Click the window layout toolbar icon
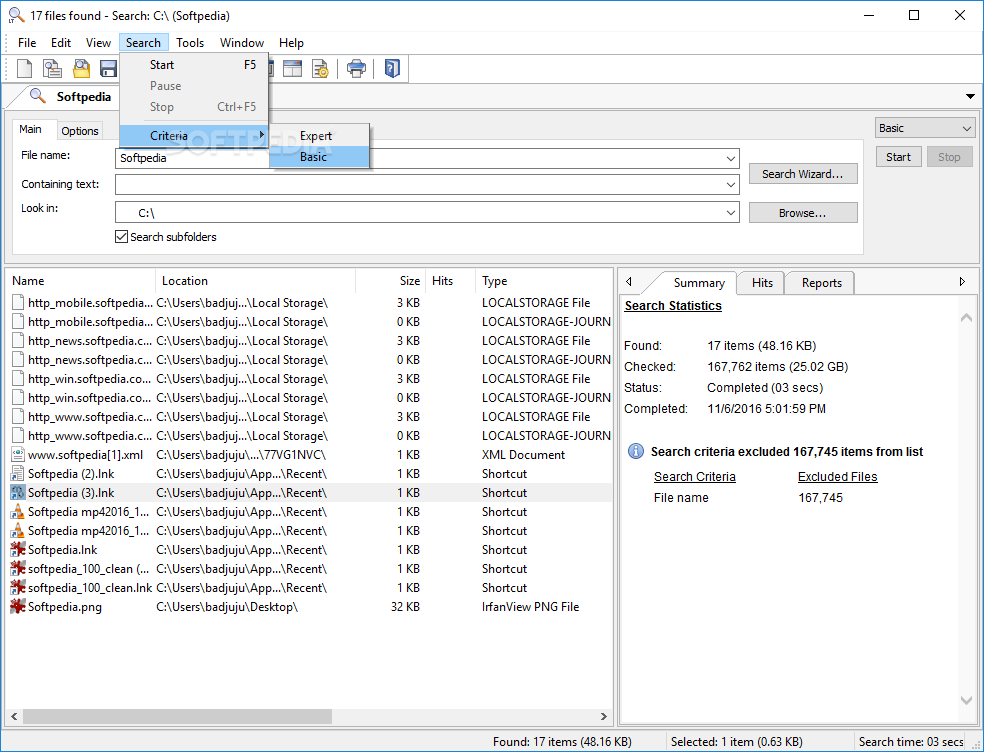 [x=292, y=68]
